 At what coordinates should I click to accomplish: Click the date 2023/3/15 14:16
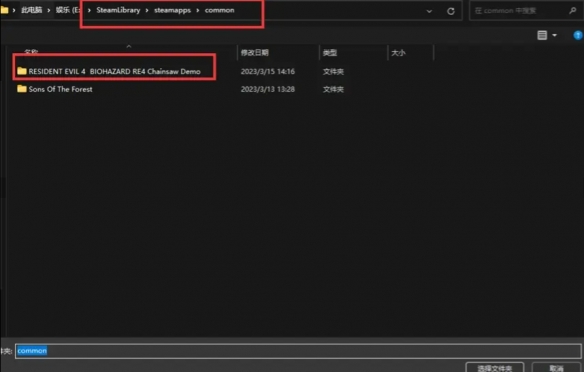pyautogui.click(x=267, y=71)
